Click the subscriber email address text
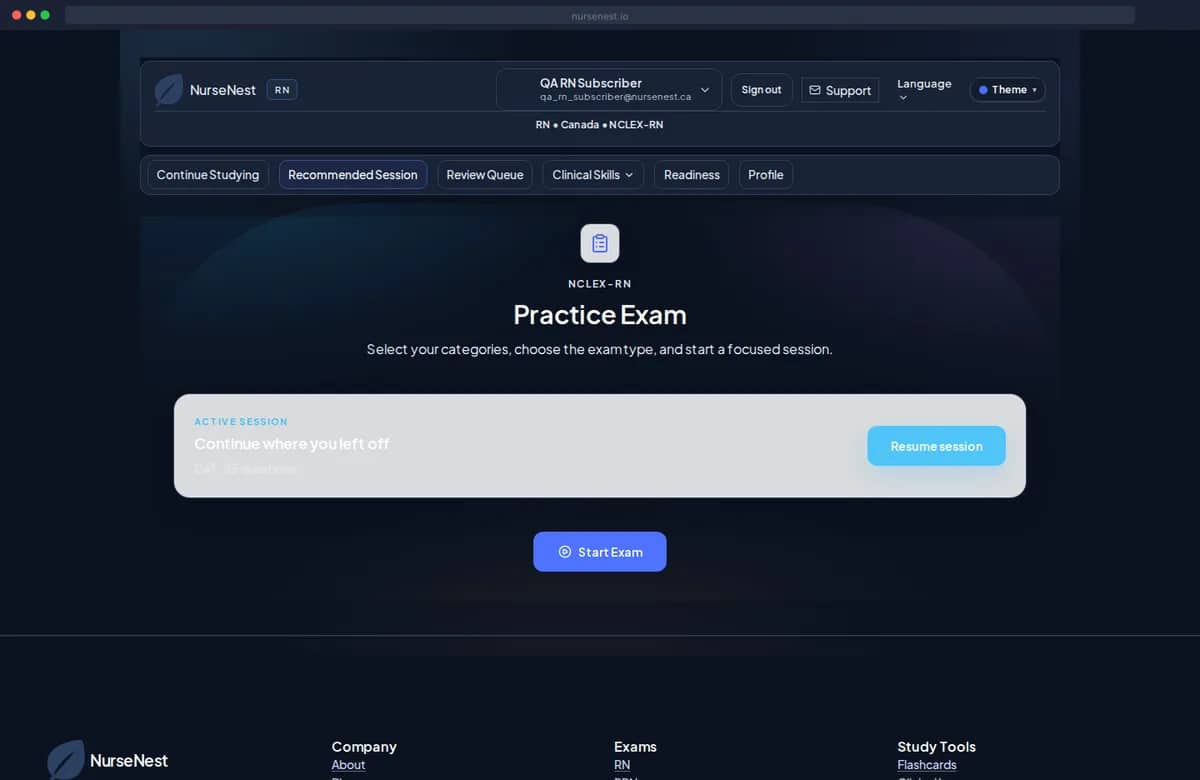Screen dimensions: 1200x780 click(616, 97)
